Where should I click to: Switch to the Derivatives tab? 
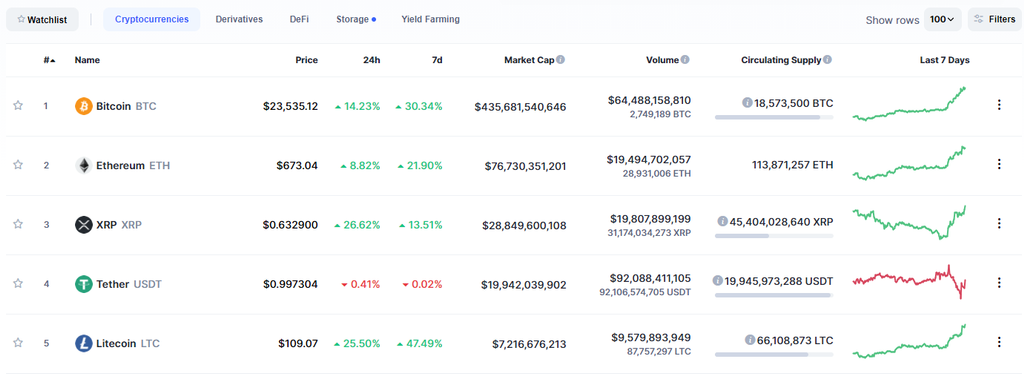pyautogui.click(x=239, y=20)
